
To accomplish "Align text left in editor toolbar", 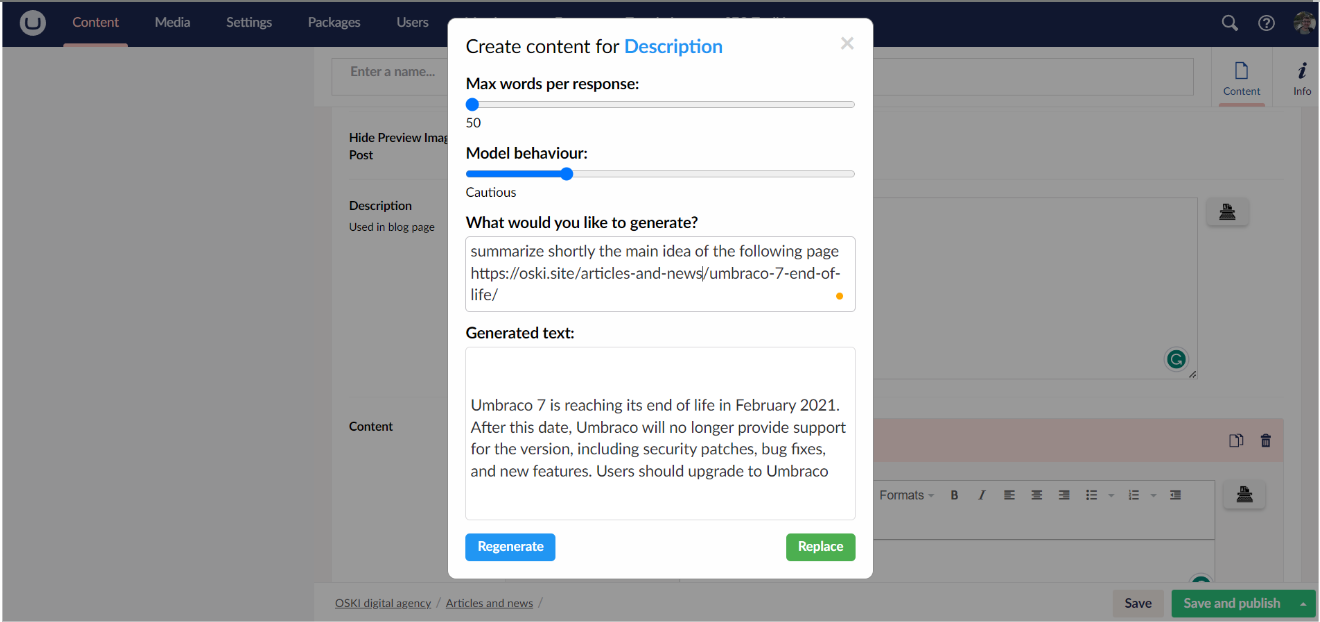I will click(x=1009, y=495).
